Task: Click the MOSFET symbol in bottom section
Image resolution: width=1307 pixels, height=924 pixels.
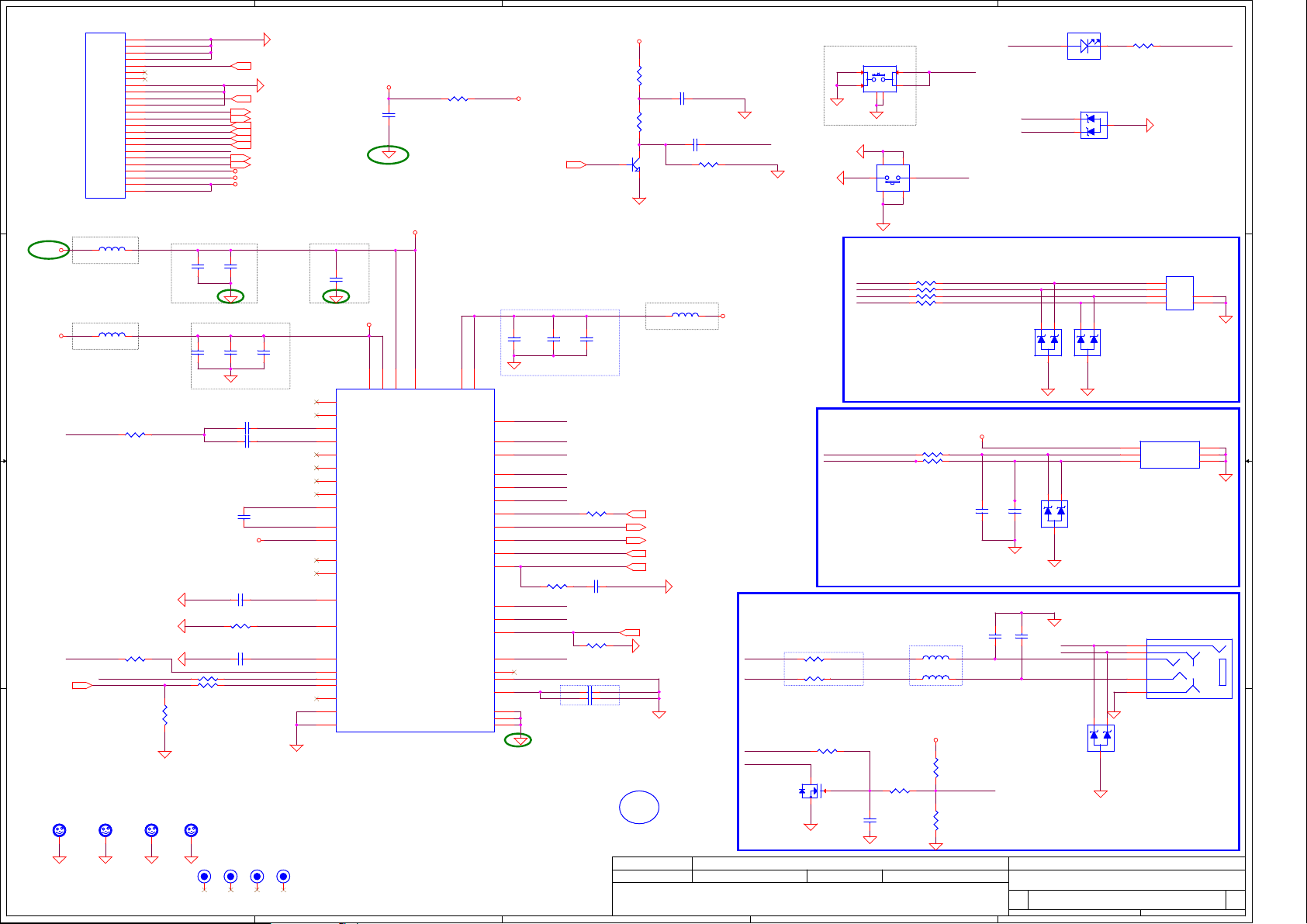Action: tap(810, 791)
